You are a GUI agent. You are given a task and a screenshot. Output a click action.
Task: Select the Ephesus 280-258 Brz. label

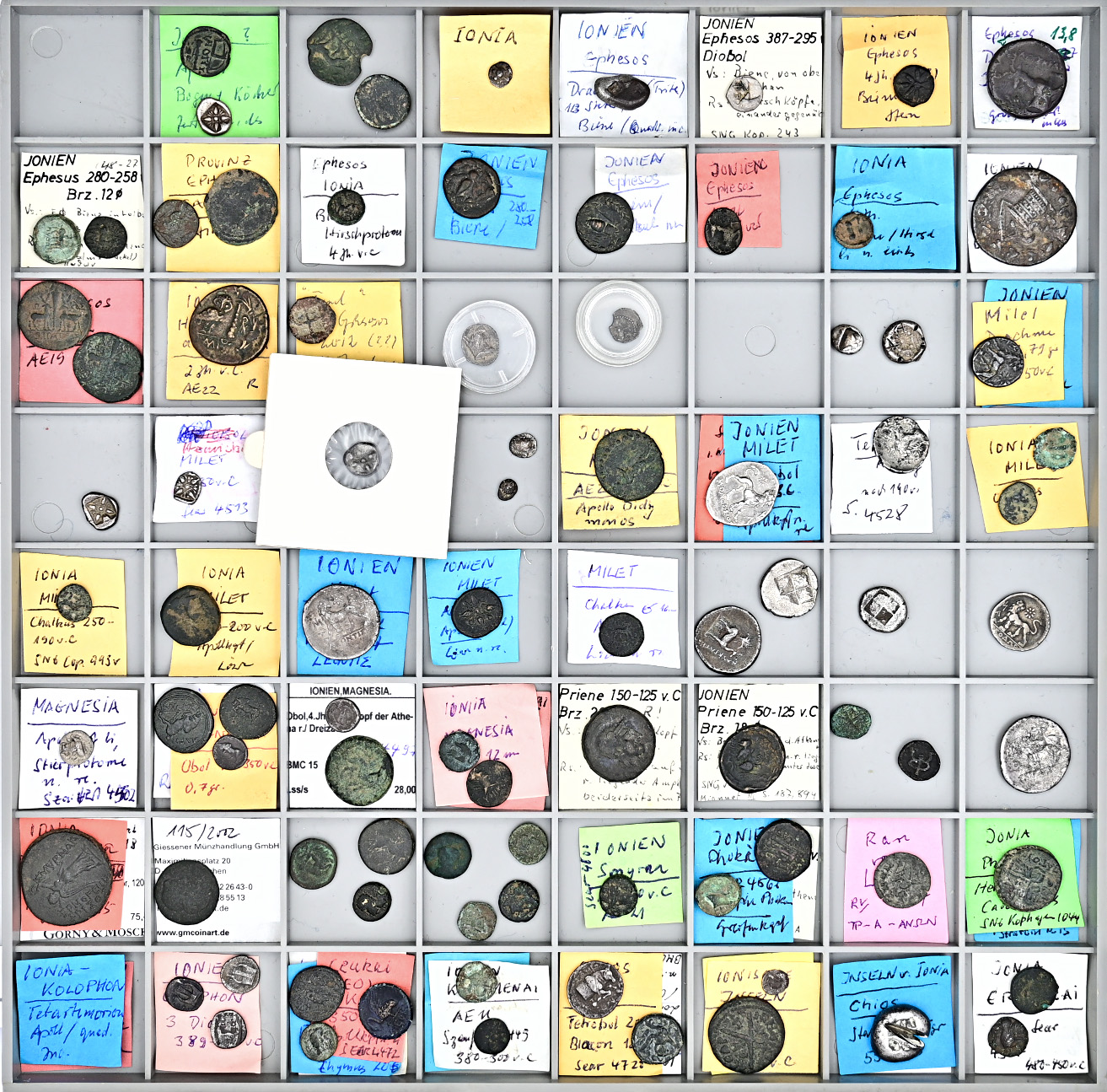(80, 178)
